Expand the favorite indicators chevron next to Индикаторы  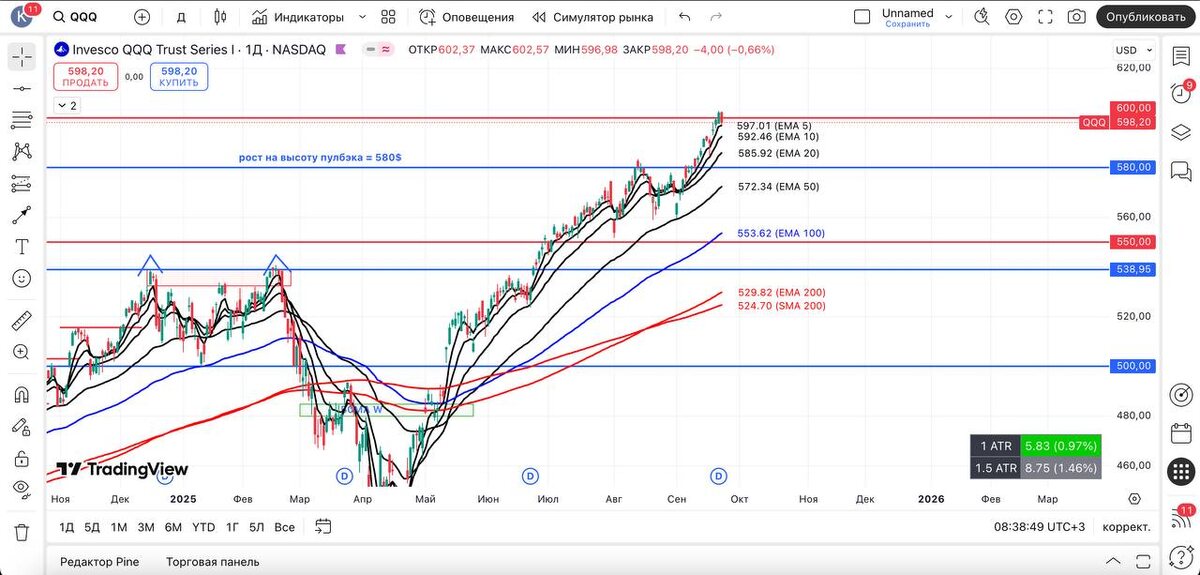362,17
